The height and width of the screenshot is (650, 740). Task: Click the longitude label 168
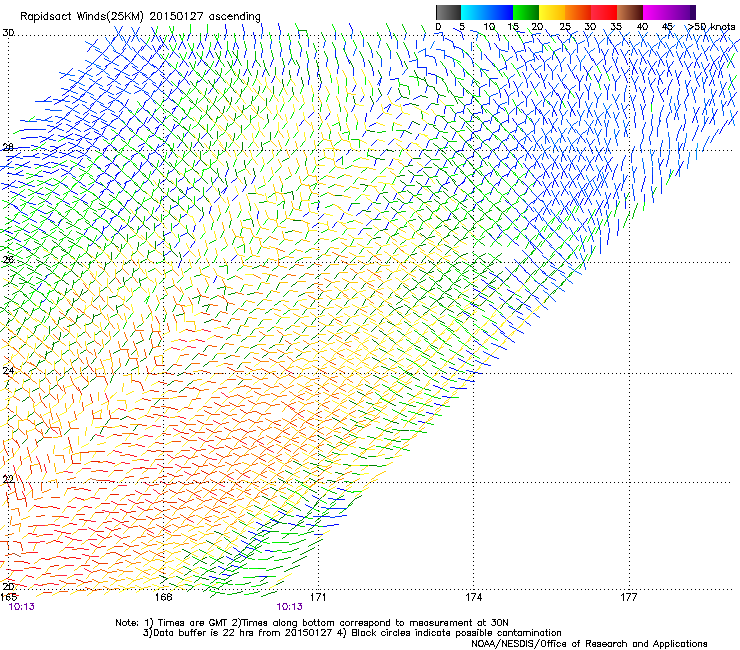point(163,597)
